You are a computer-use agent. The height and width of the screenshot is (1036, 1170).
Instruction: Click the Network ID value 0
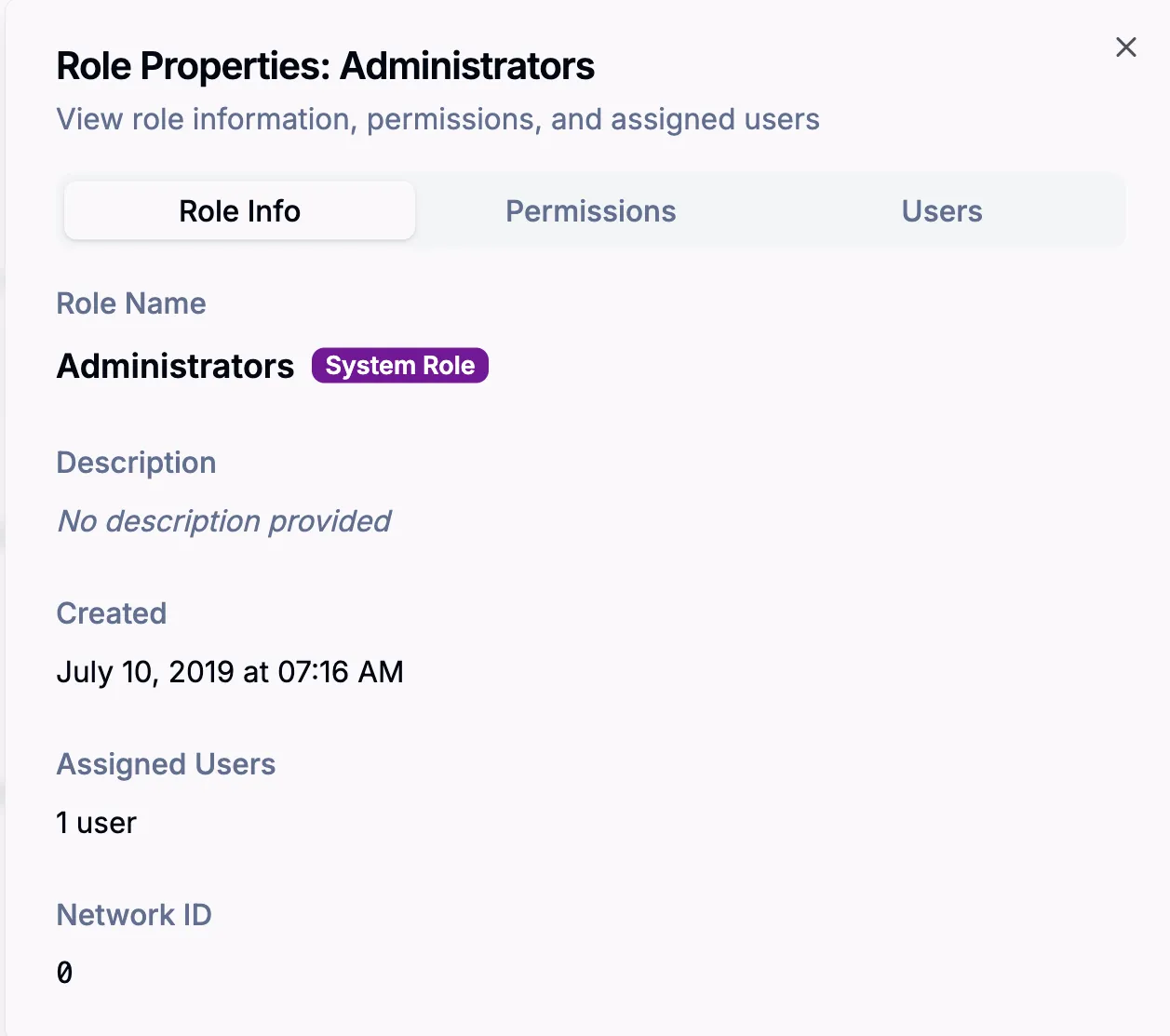64,973
